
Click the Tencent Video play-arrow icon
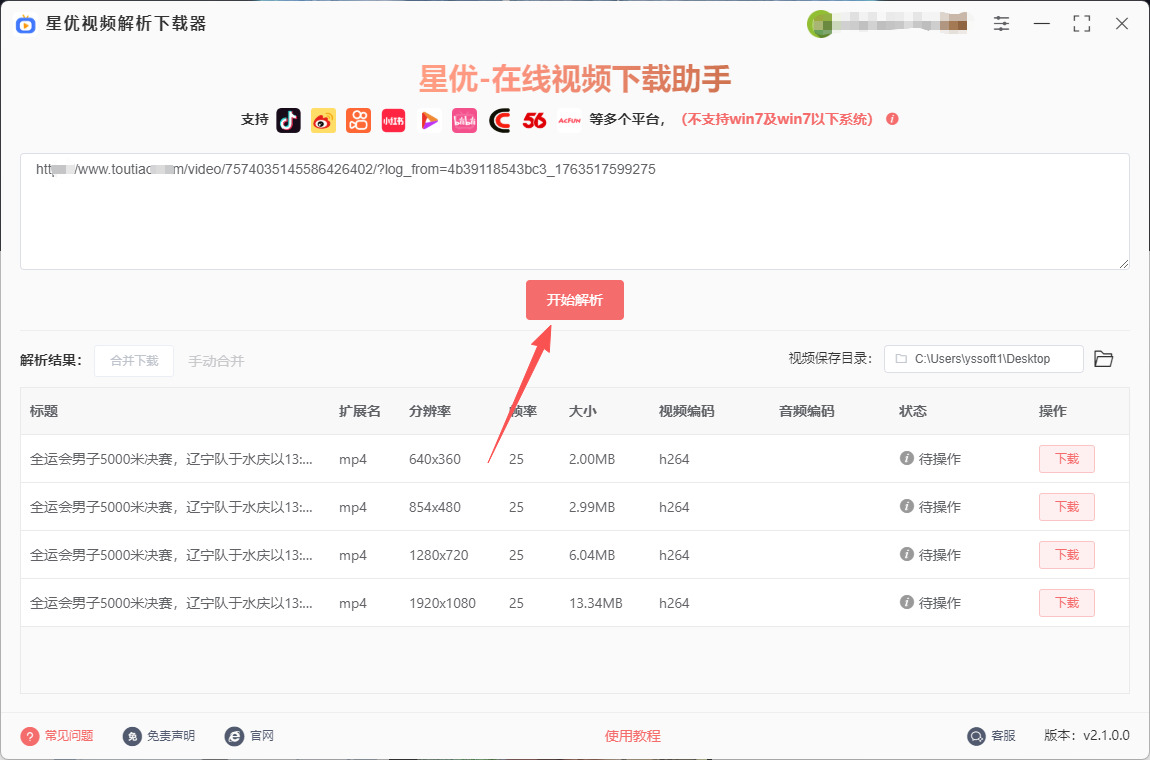429,120
